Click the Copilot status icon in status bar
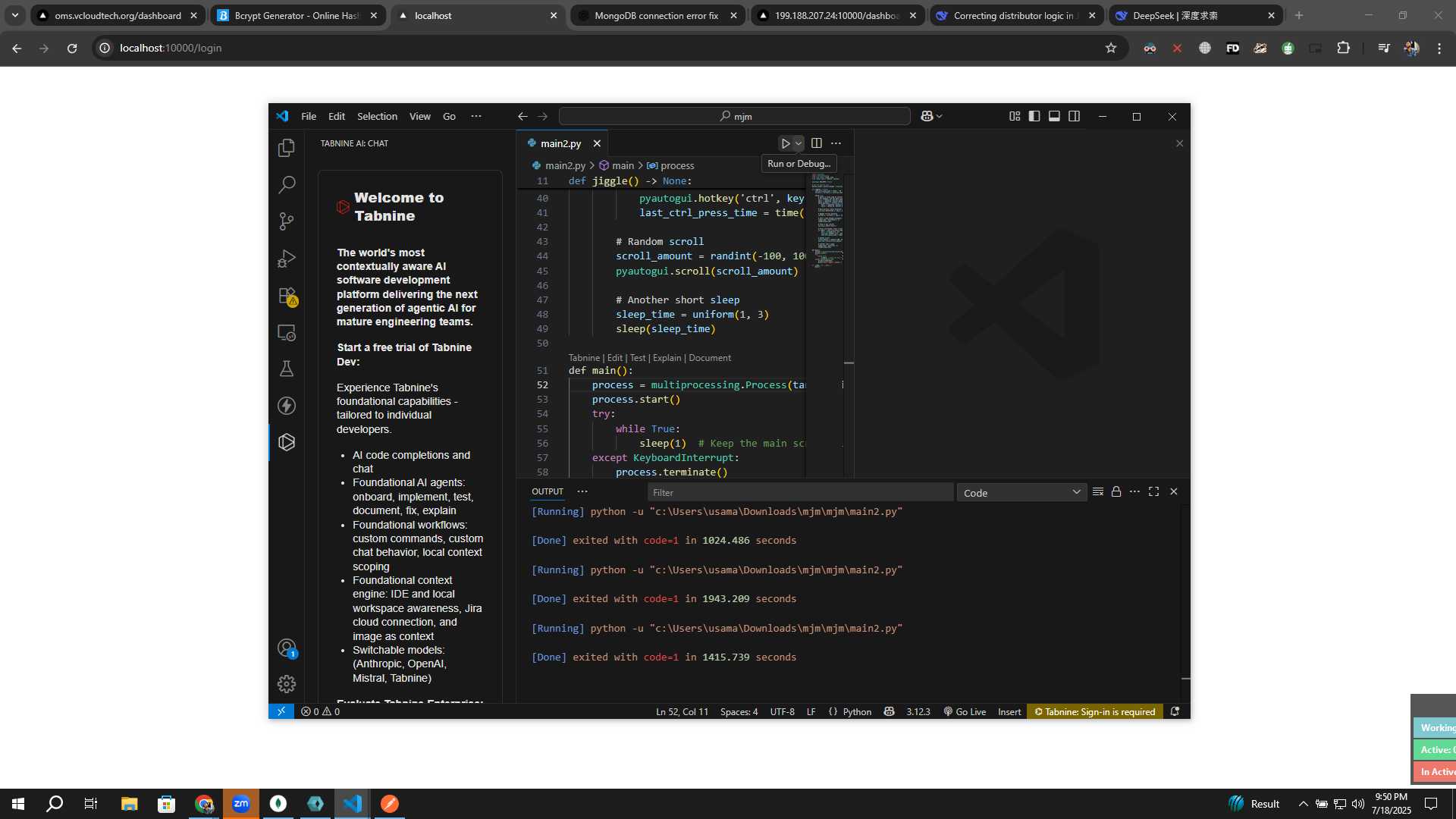Screen dimensions: 1456x819 [x=890, y=711]
